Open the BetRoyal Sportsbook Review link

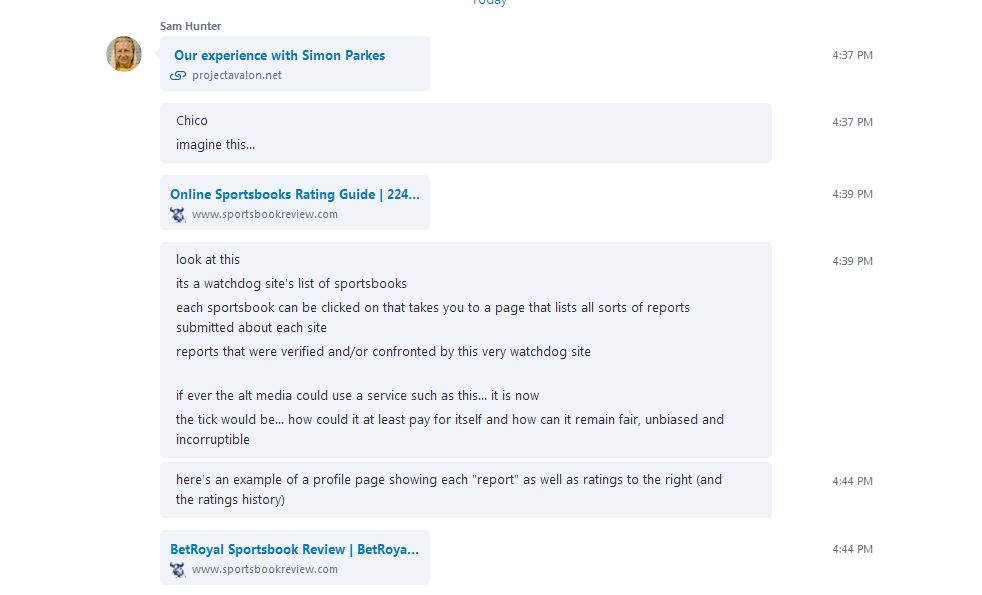tap(294, 550)
